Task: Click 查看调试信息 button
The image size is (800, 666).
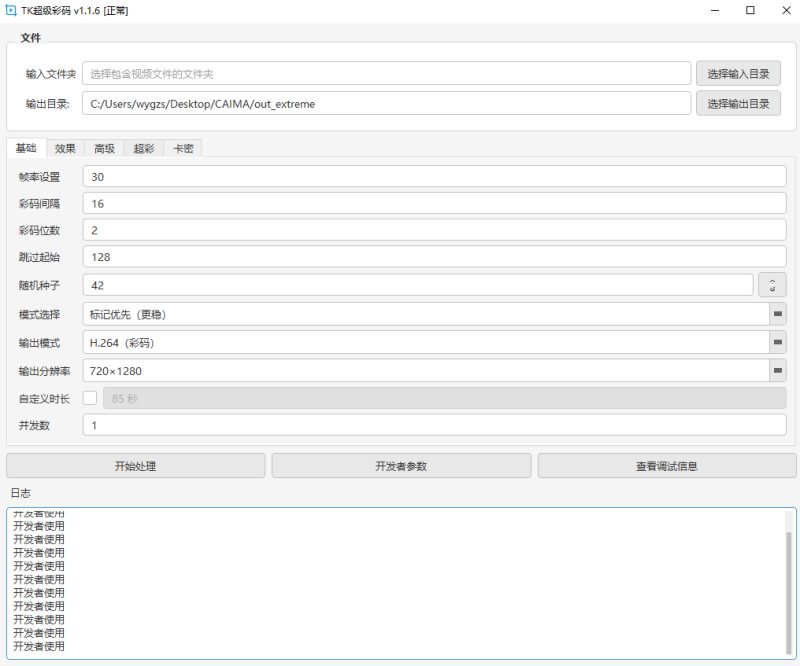Action: 666,466
